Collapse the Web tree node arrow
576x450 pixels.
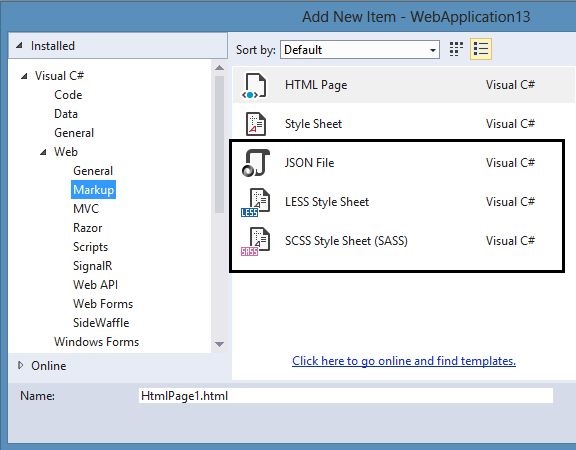43,152
